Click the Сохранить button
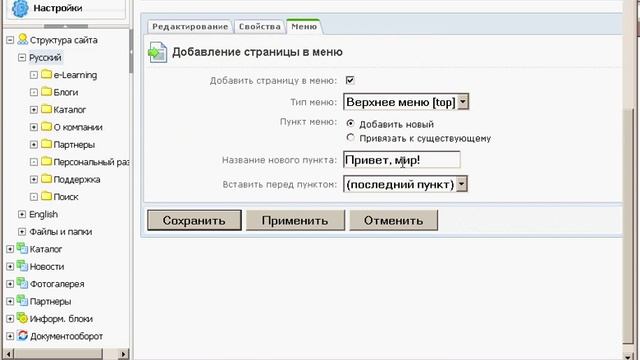This screenshot has width=640, height=360. (194, 220)
